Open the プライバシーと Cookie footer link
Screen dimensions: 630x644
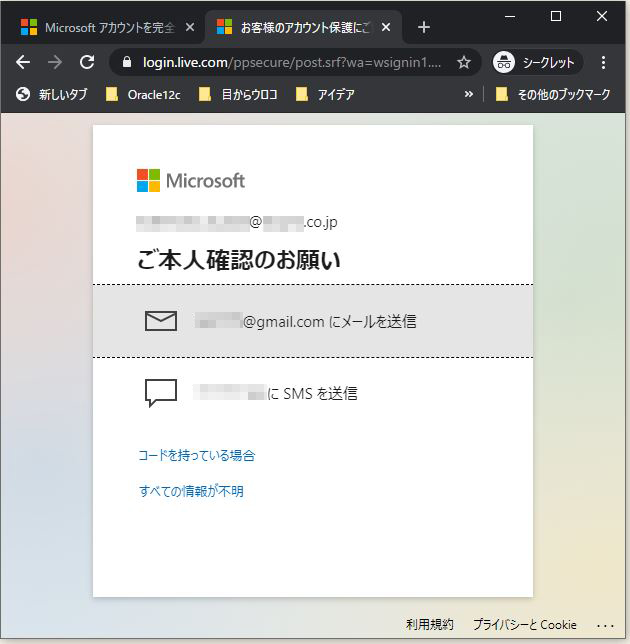(x=525, y=624)
